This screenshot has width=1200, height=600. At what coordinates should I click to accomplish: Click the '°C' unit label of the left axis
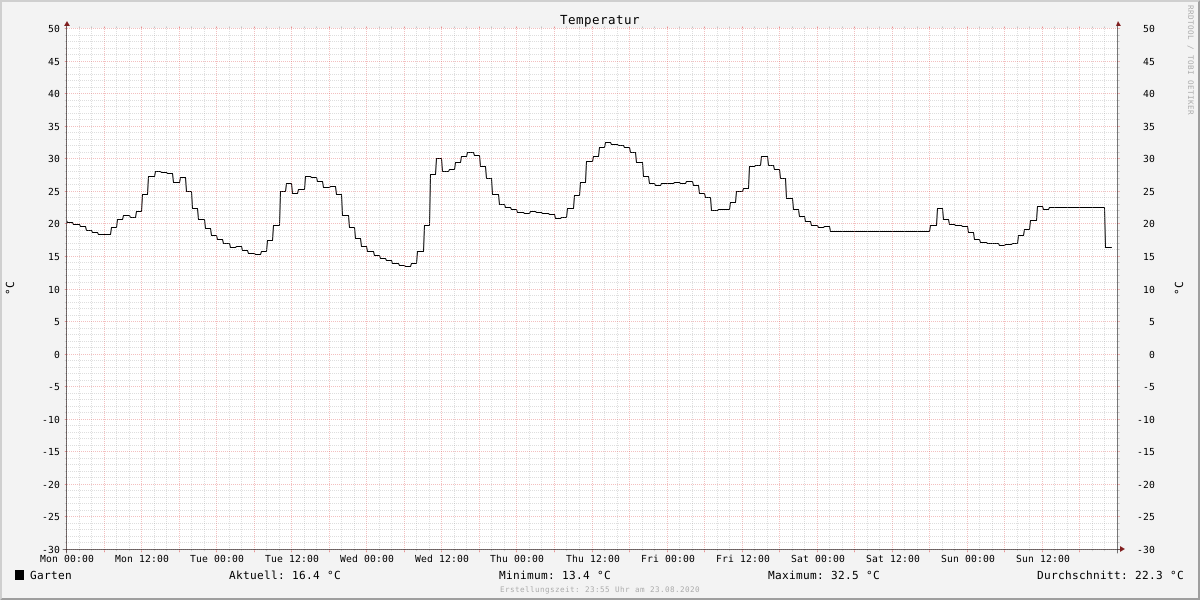click(9, 288)
